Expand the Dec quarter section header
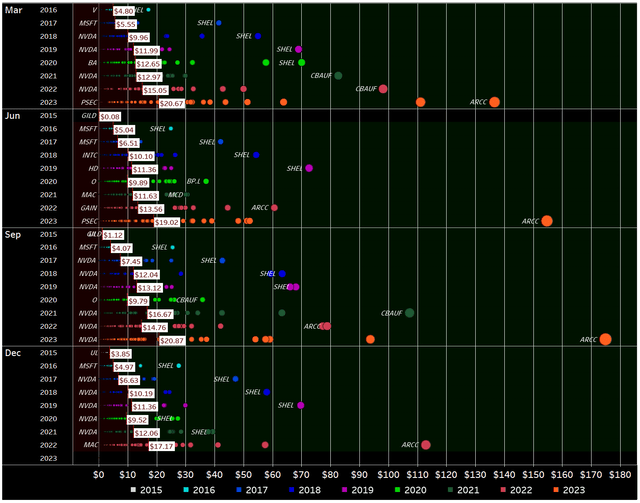Viewport: 640px width, 503px height. point(13,352)
